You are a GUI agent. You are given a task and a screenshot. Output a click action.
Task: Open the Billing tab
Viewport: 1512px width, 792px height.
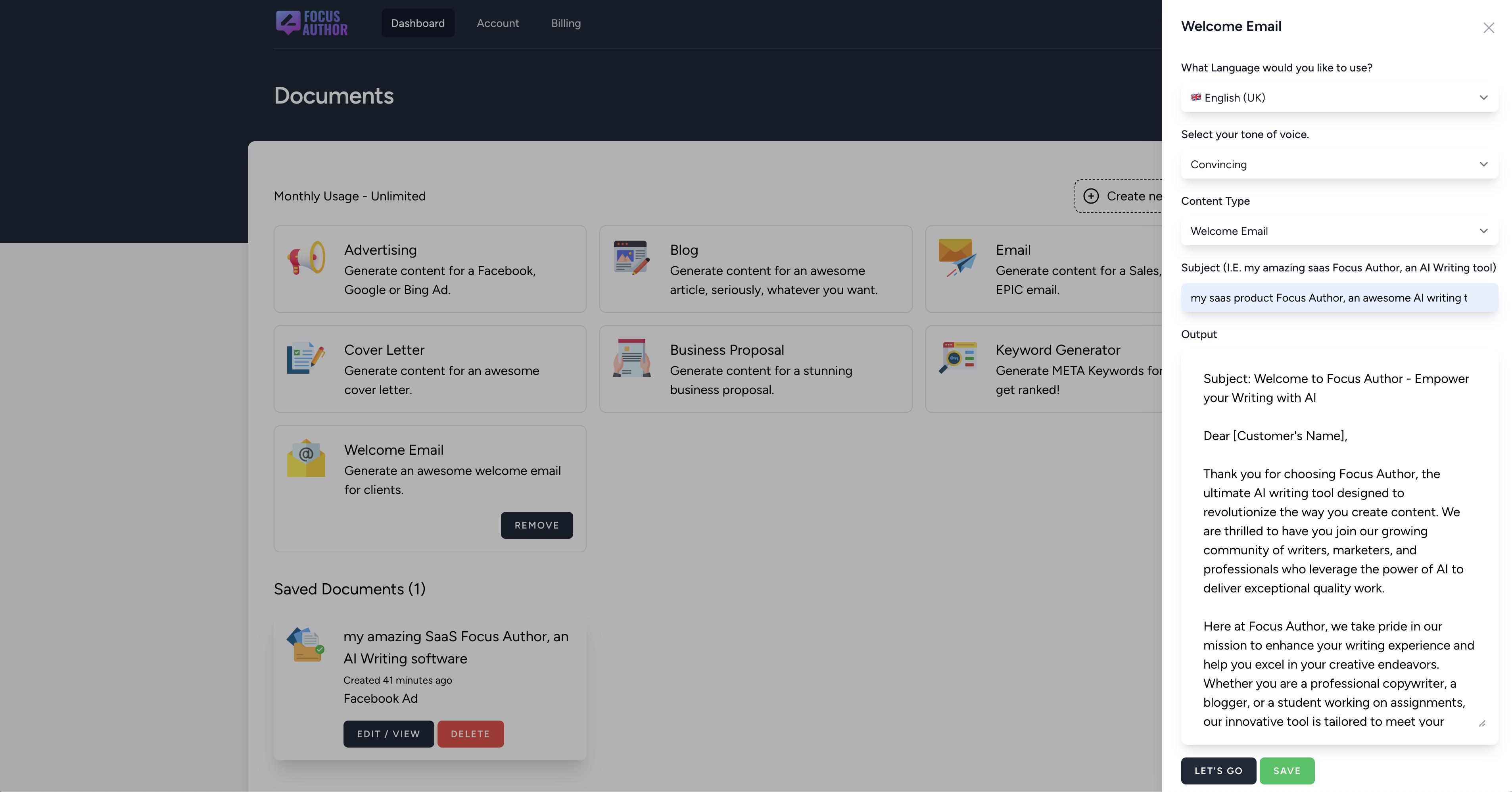(565, 23)
